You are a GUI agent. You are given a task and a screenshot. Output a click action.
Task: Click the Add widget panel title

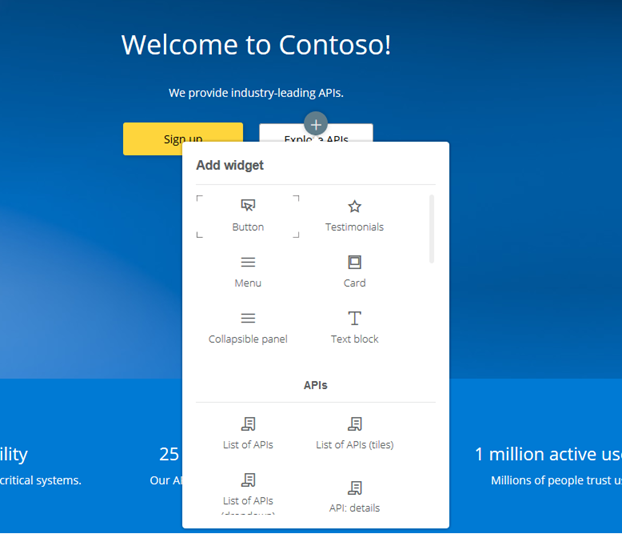[230, 165]
